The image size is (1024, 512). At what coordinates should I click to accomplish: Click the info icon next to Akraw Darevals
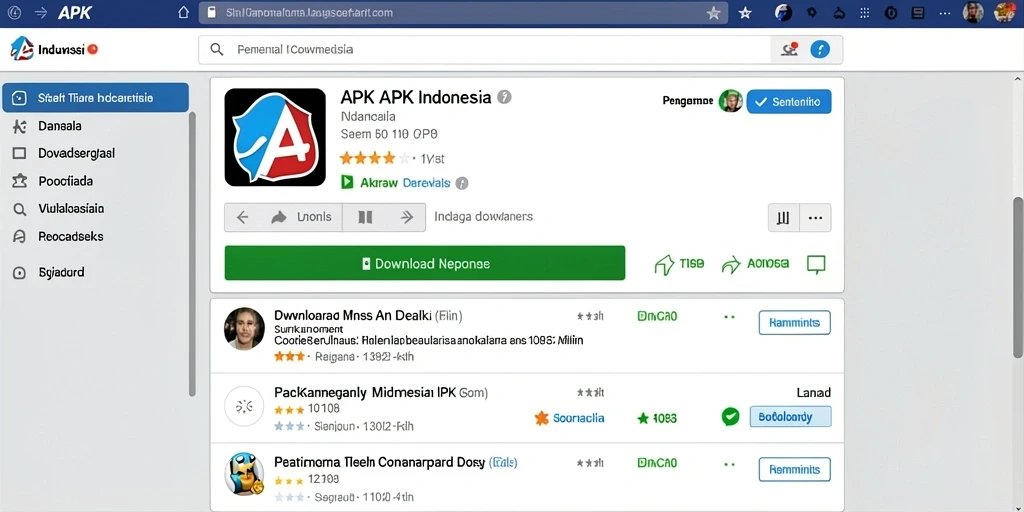[462, 184]
